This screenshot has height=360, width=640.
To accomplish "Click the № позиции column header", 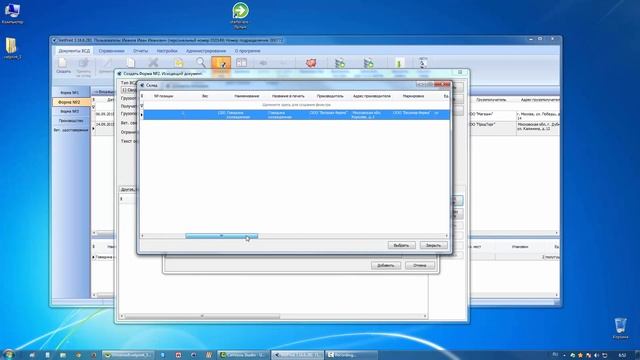I will click(164, 96).
